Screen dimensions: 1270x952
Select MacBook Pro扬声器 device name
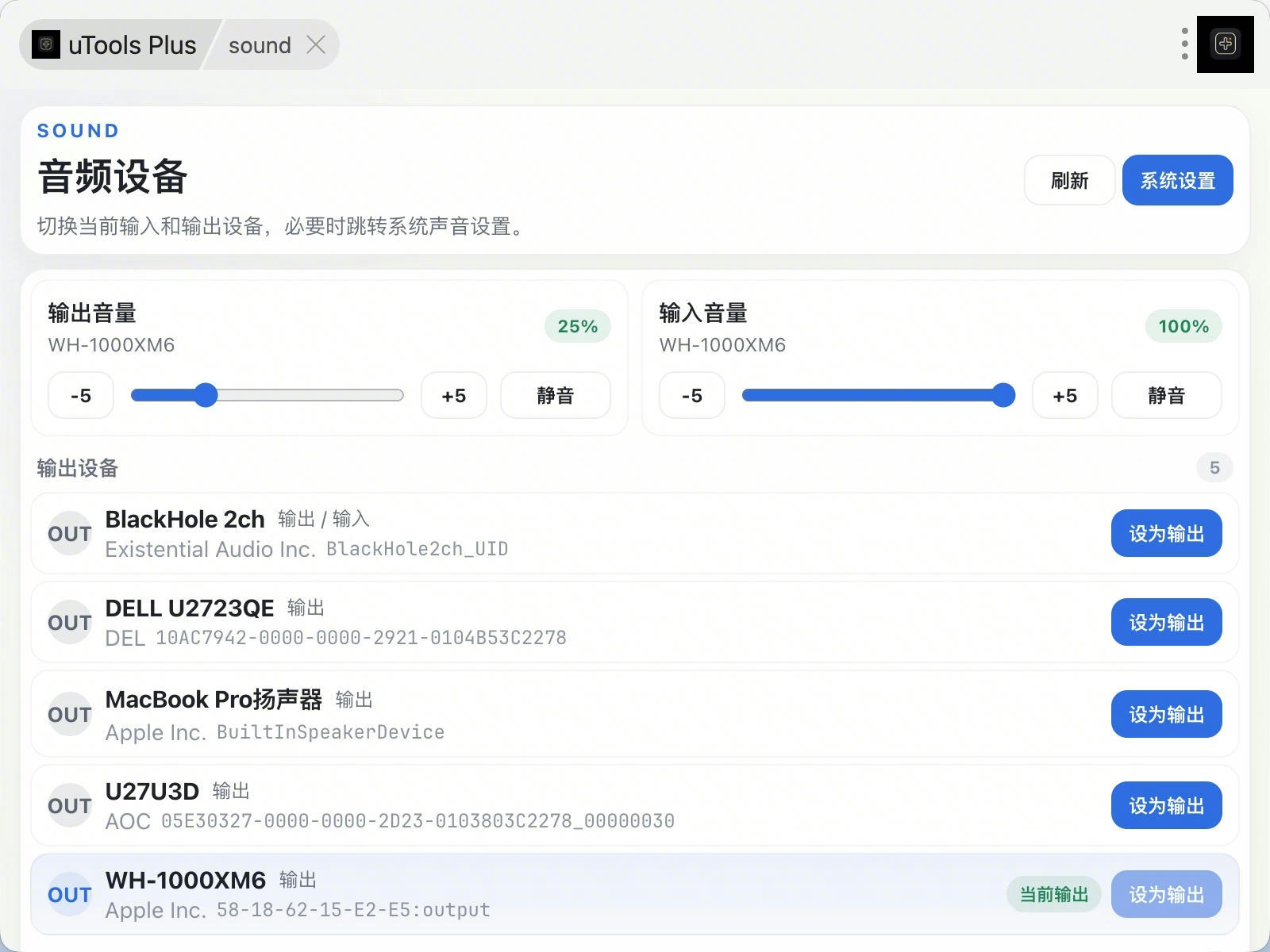(x=214, y=700)
